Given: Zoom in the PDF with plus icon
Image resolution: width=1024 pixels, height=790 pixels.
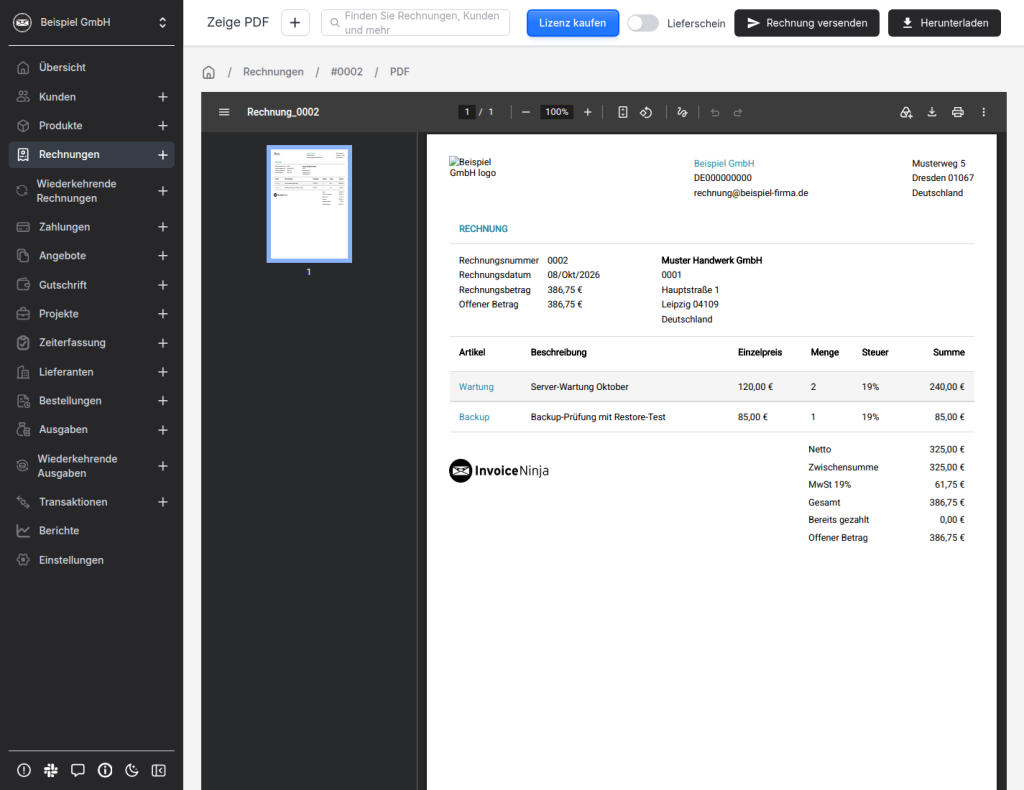Looking at the screenshot, I should pos(588,112).
